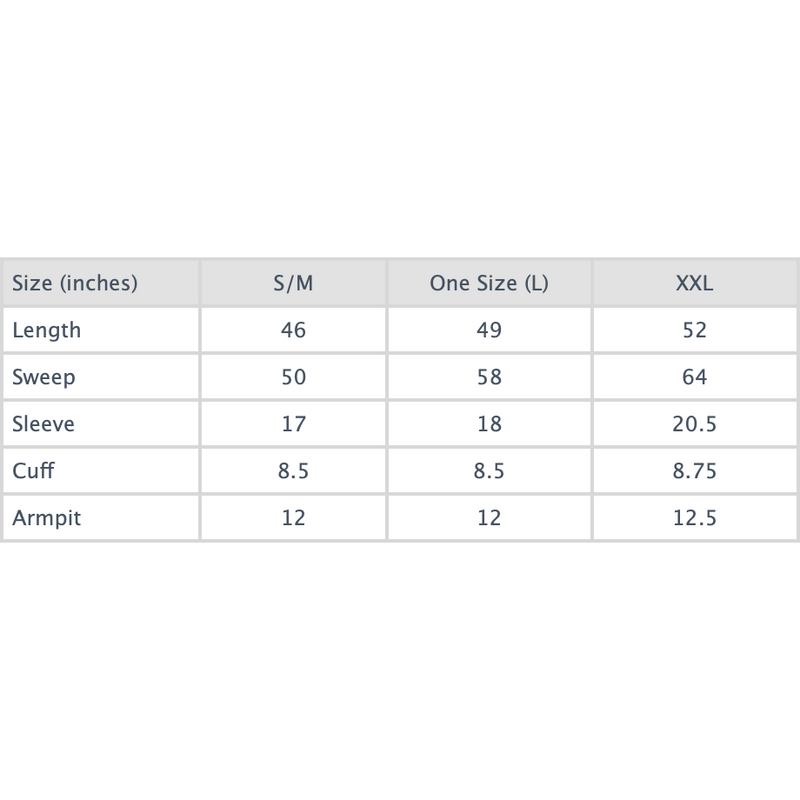Click the One Size (L) header

[489, 283]
